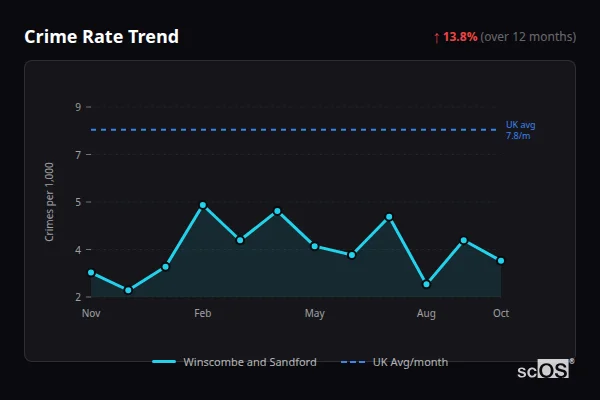Select the May data point
The width and height of the screenshot is (600, 400).
[x=315, y=246]
